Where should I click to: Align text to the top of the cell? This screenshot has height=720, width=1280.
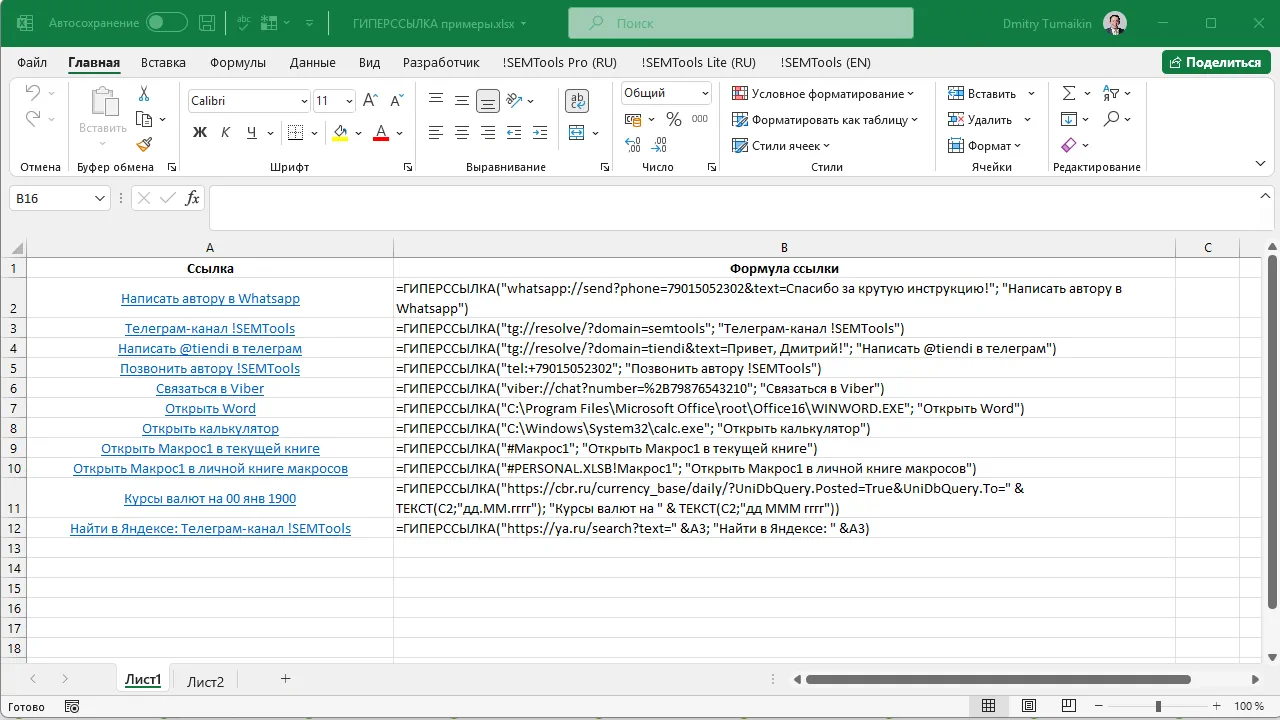point(436,100)
